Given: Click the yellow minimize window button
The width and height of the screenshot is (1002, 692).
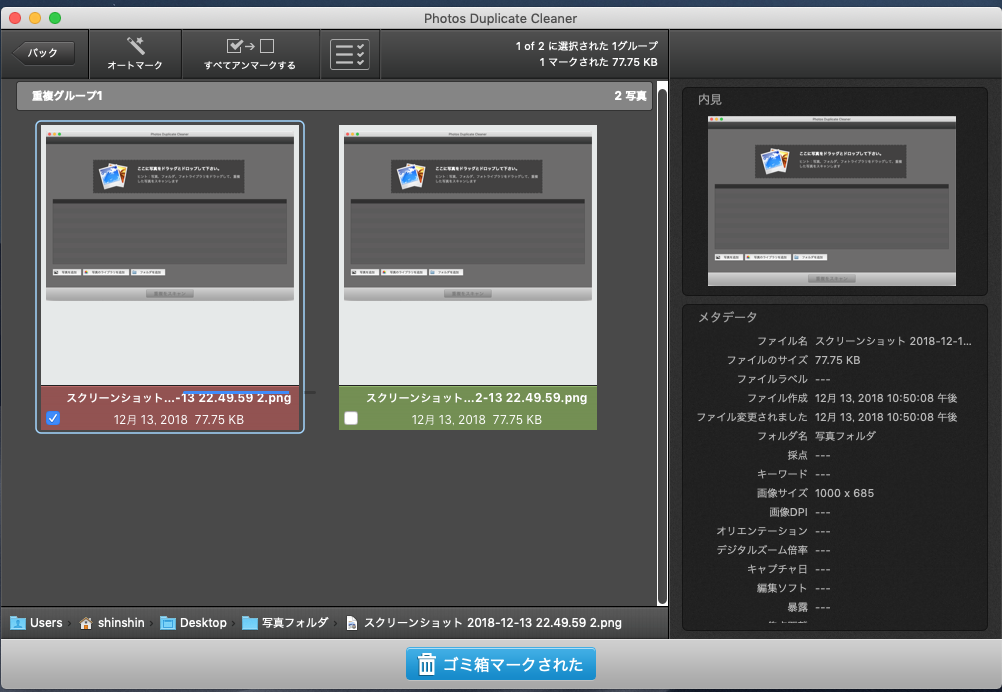Looking at the screenshot, I should pyautogui.click(x=35, y=18).
